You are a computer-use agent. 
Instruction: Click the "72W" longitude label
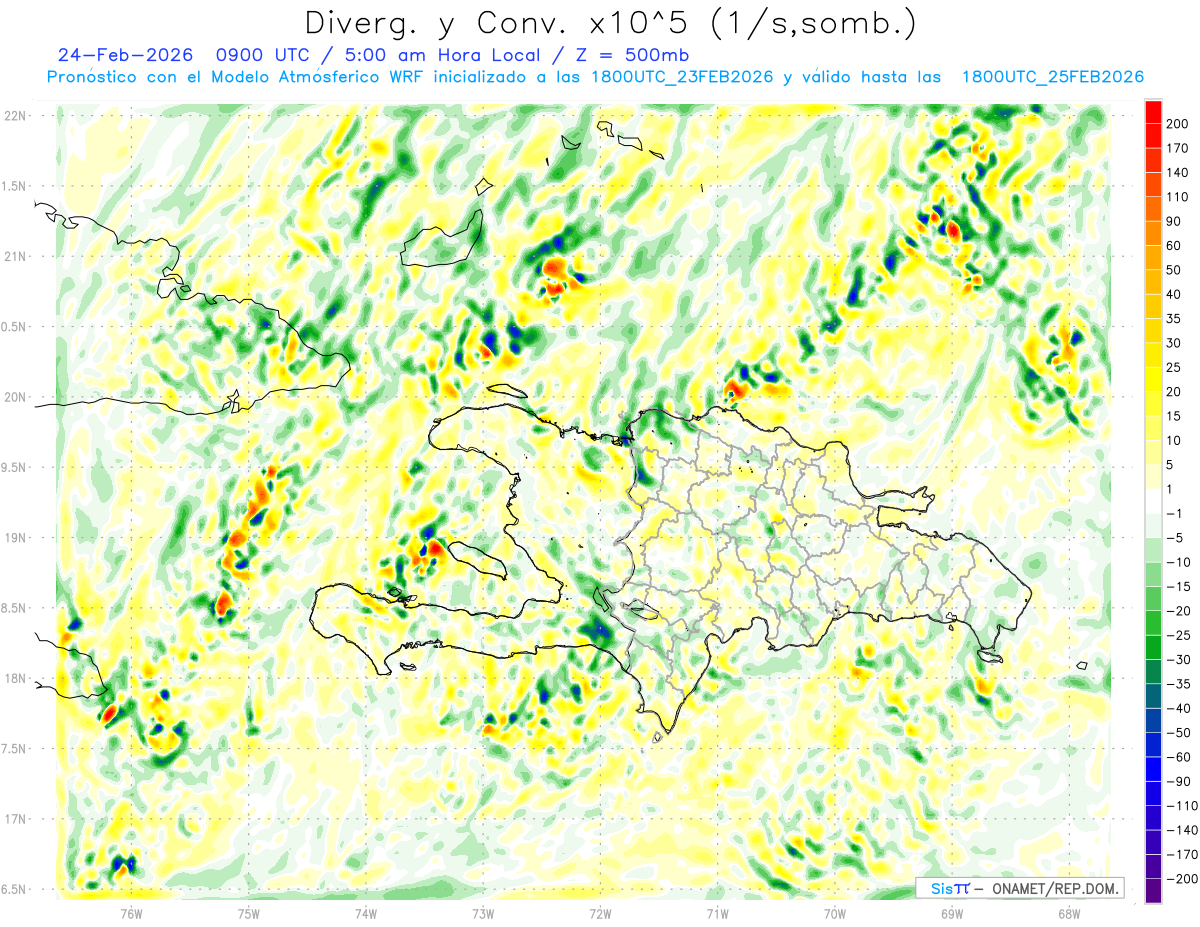pyautogui.click(x=600, y=912)
